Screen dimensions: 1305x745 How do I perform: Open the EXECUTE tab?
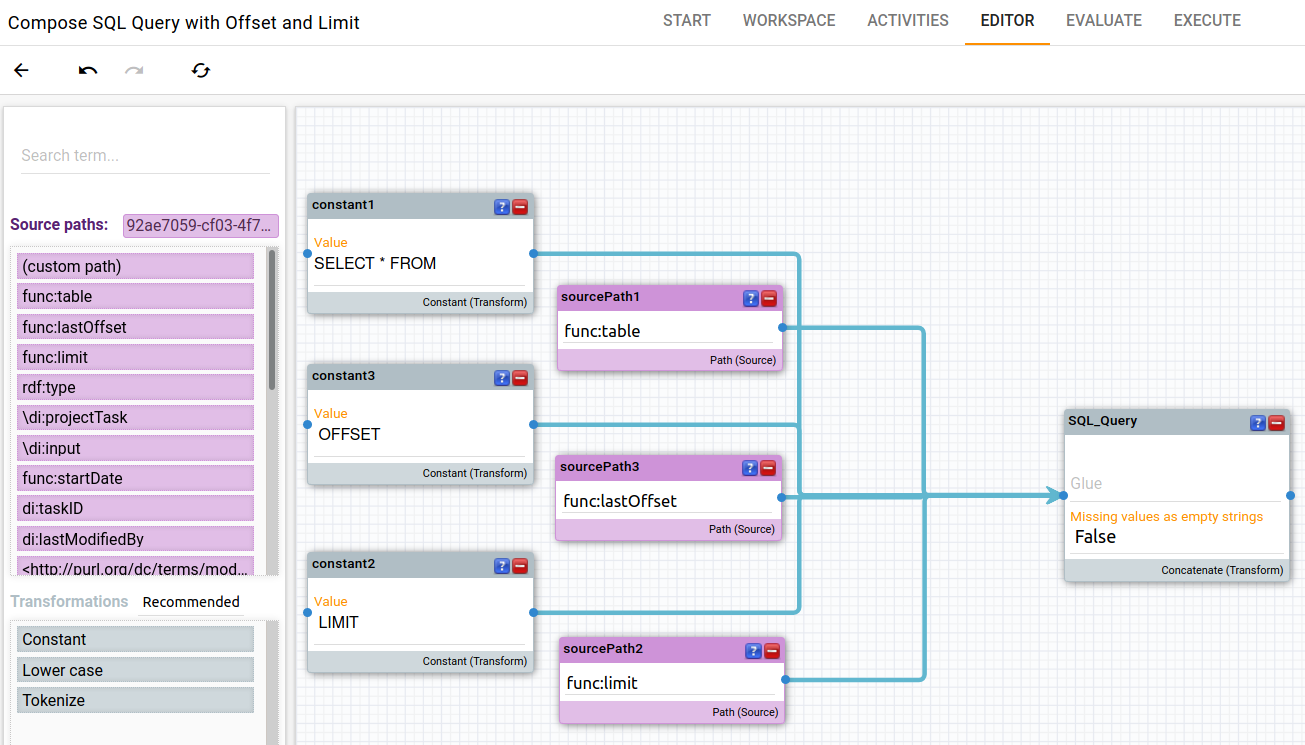click(x=1207, y=21)
